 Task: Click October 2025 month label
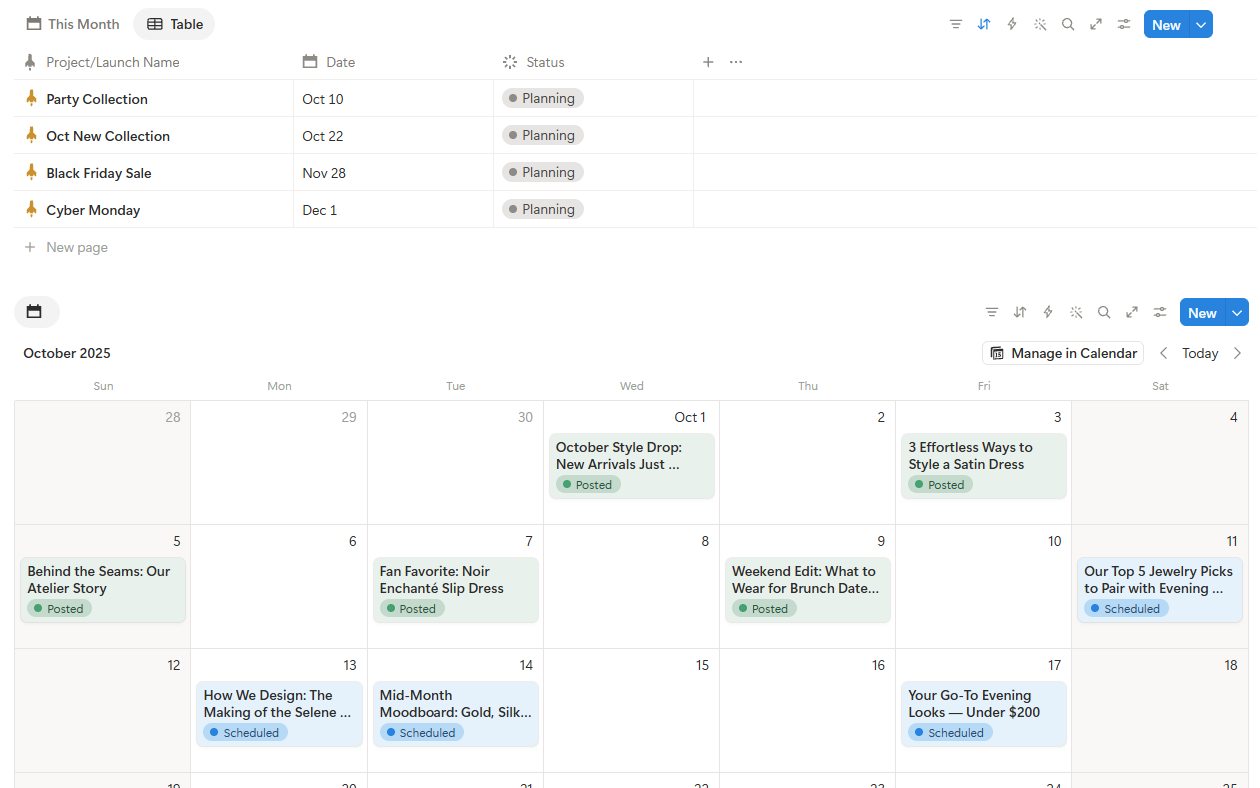[x=67, y=353]
